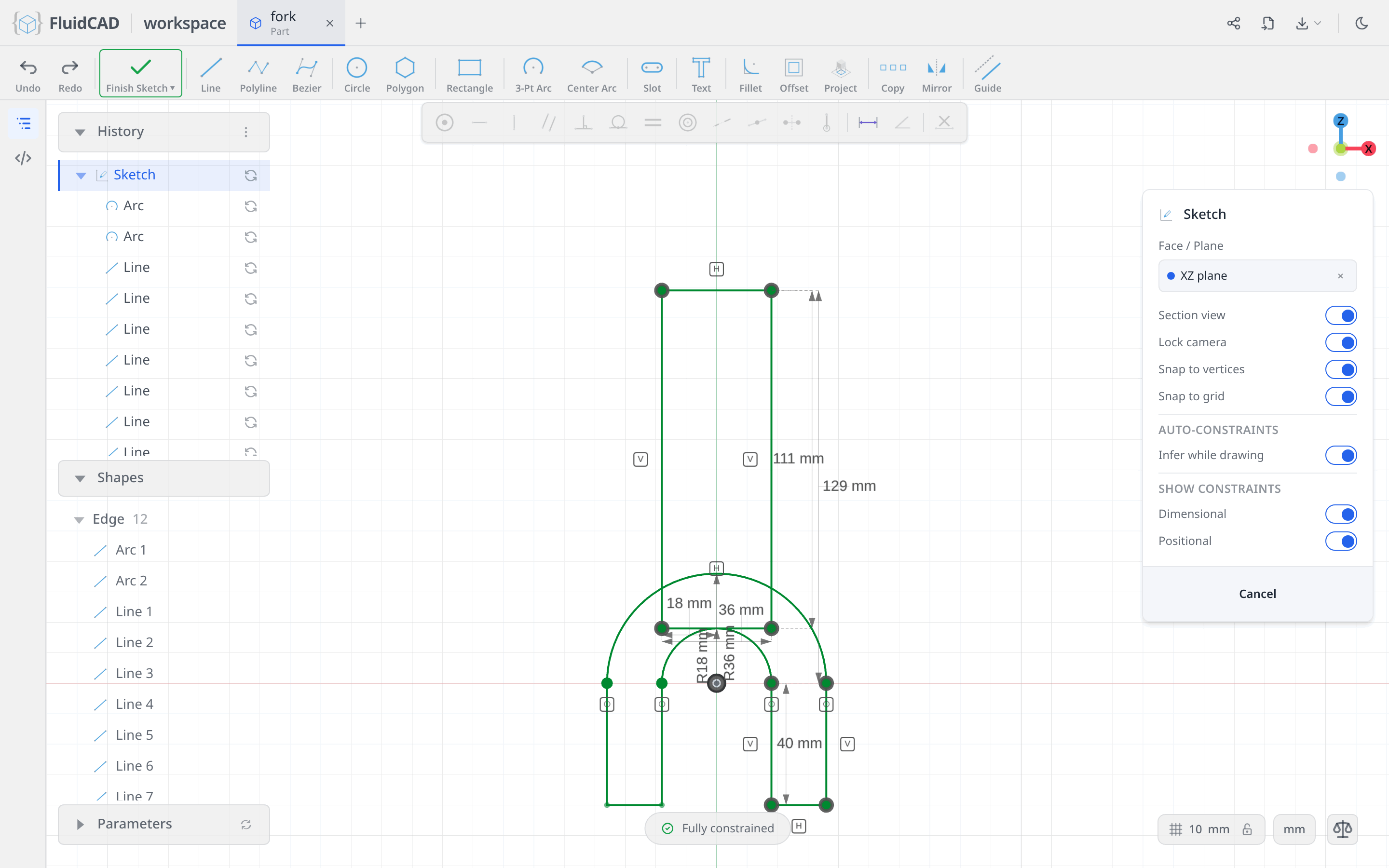Select the Polygon tool
This screenshot has width=1389, height=868.
[405, 75]
